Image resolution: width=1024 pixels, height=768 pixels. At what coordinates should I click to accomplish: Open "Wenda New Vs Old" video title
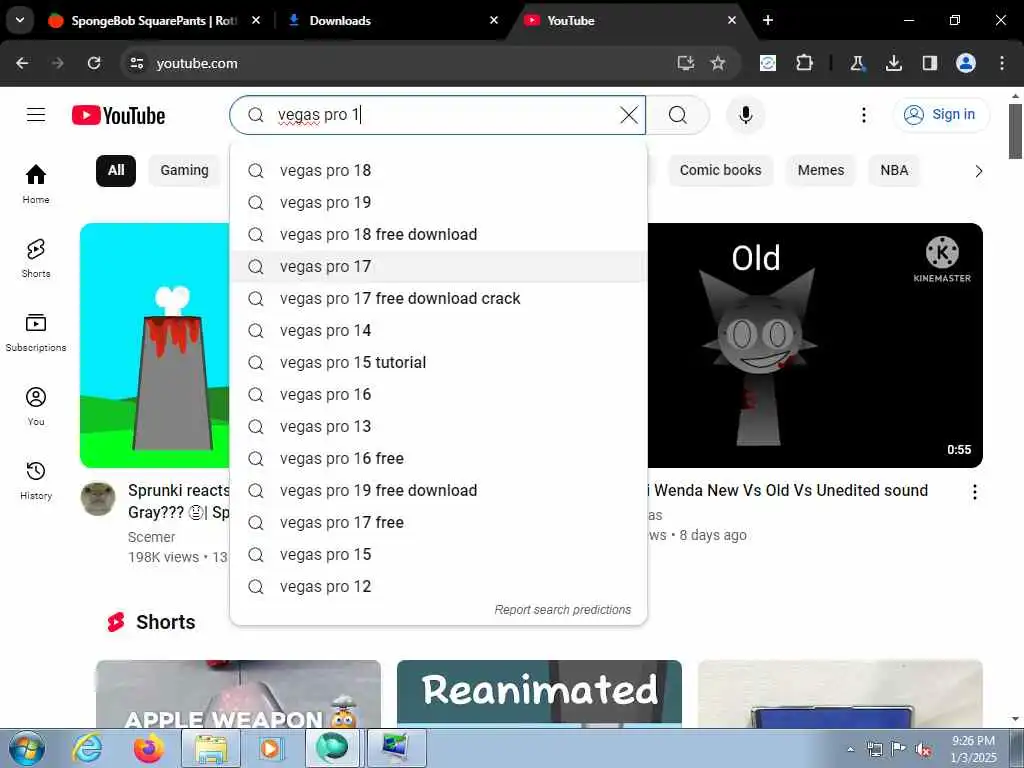click(788, 490)
